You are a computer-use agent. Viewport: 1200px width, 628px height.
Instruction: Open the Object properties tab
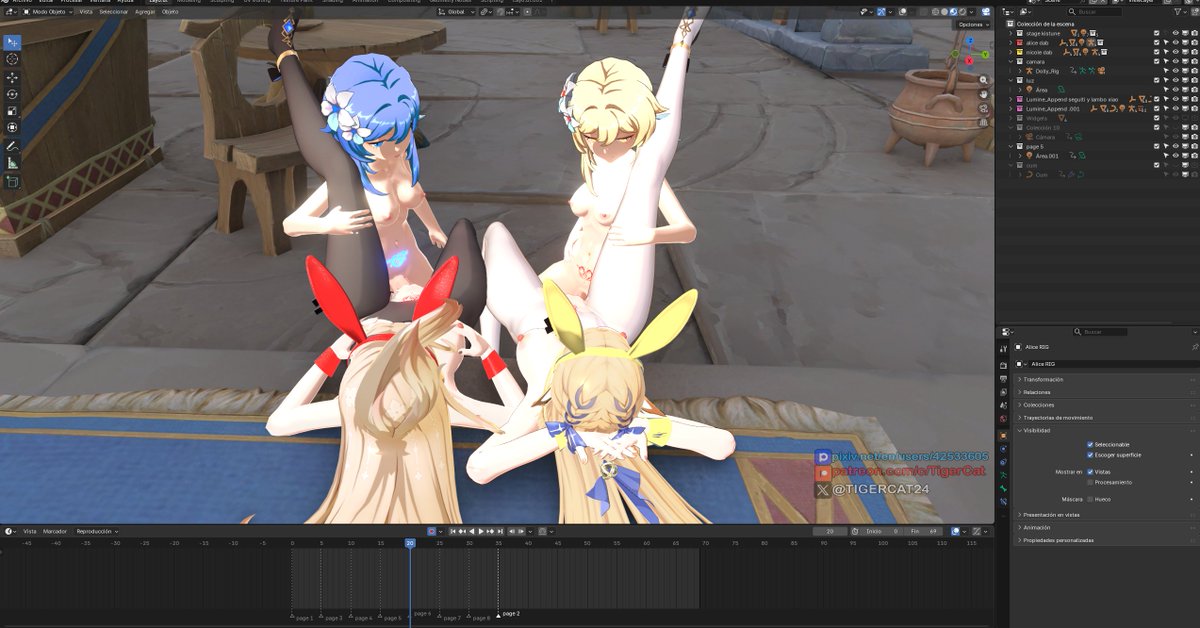1003,435
